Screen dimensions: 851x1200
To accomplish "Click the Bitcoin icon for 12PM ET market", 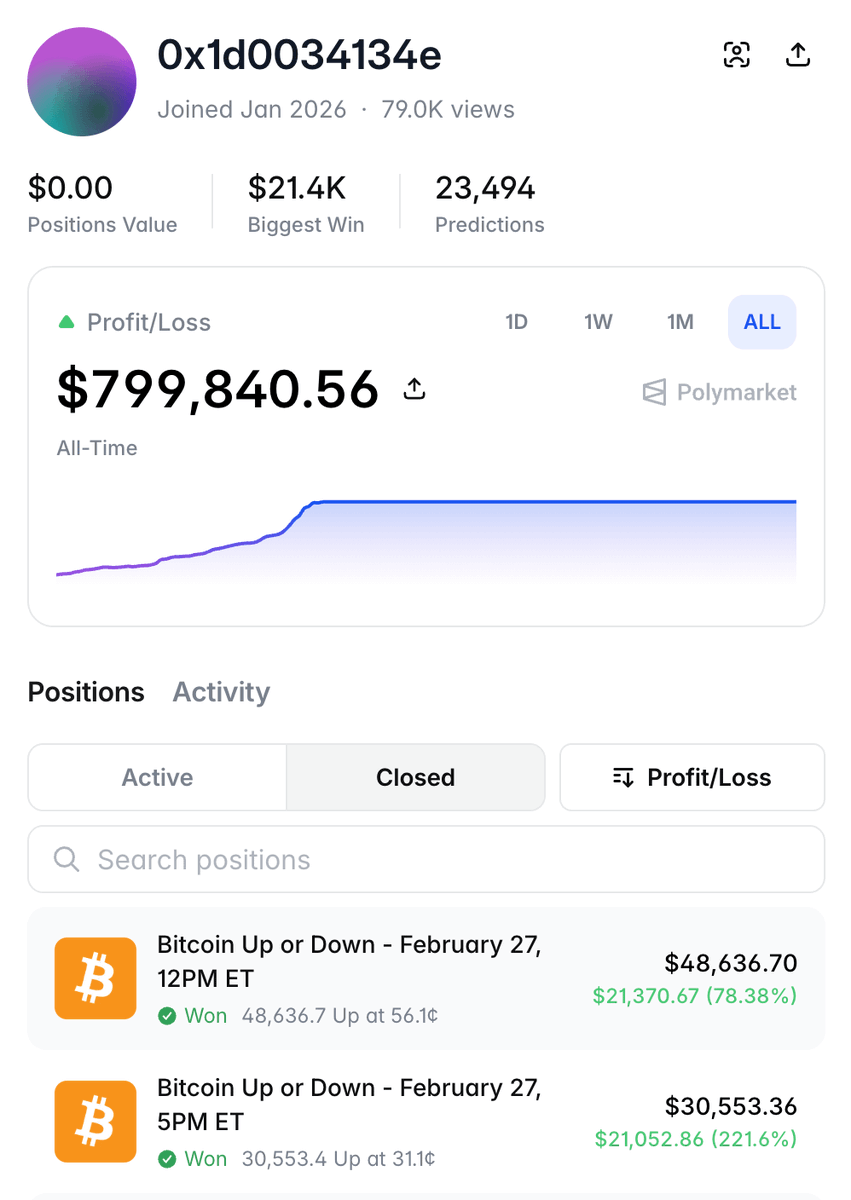I will click(95, 978).
